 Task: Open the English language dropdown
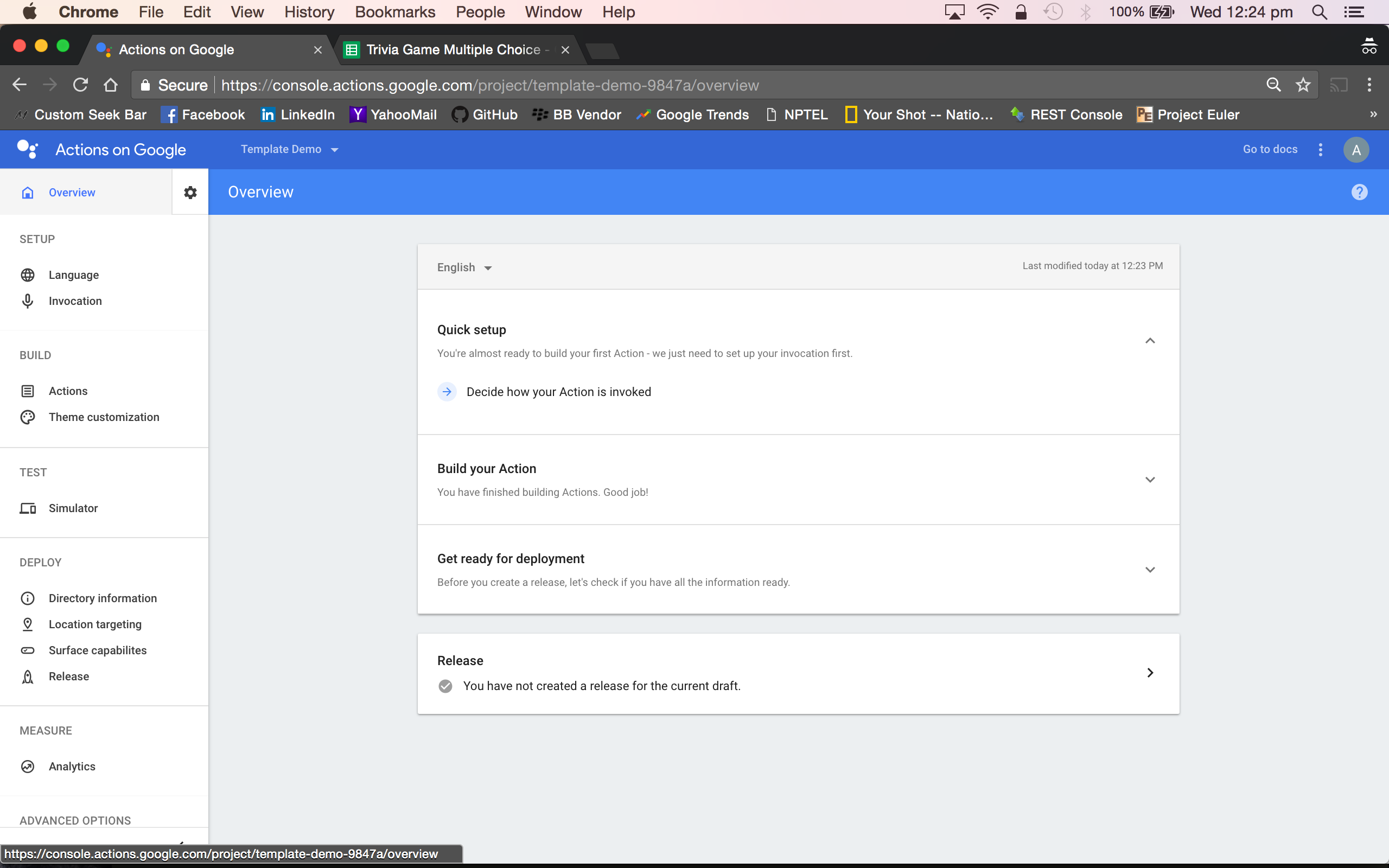(x=464, y=267)
